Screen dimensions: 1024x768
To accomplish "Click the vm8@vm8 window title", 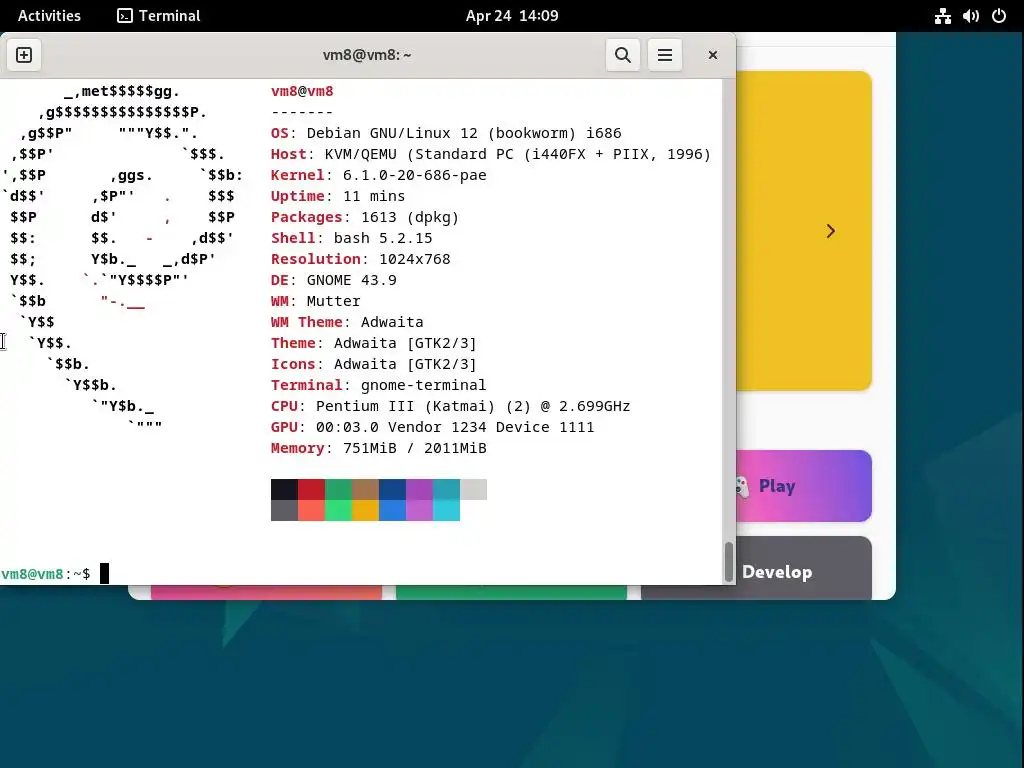I will pyautogui.click(x=367, y=55).
